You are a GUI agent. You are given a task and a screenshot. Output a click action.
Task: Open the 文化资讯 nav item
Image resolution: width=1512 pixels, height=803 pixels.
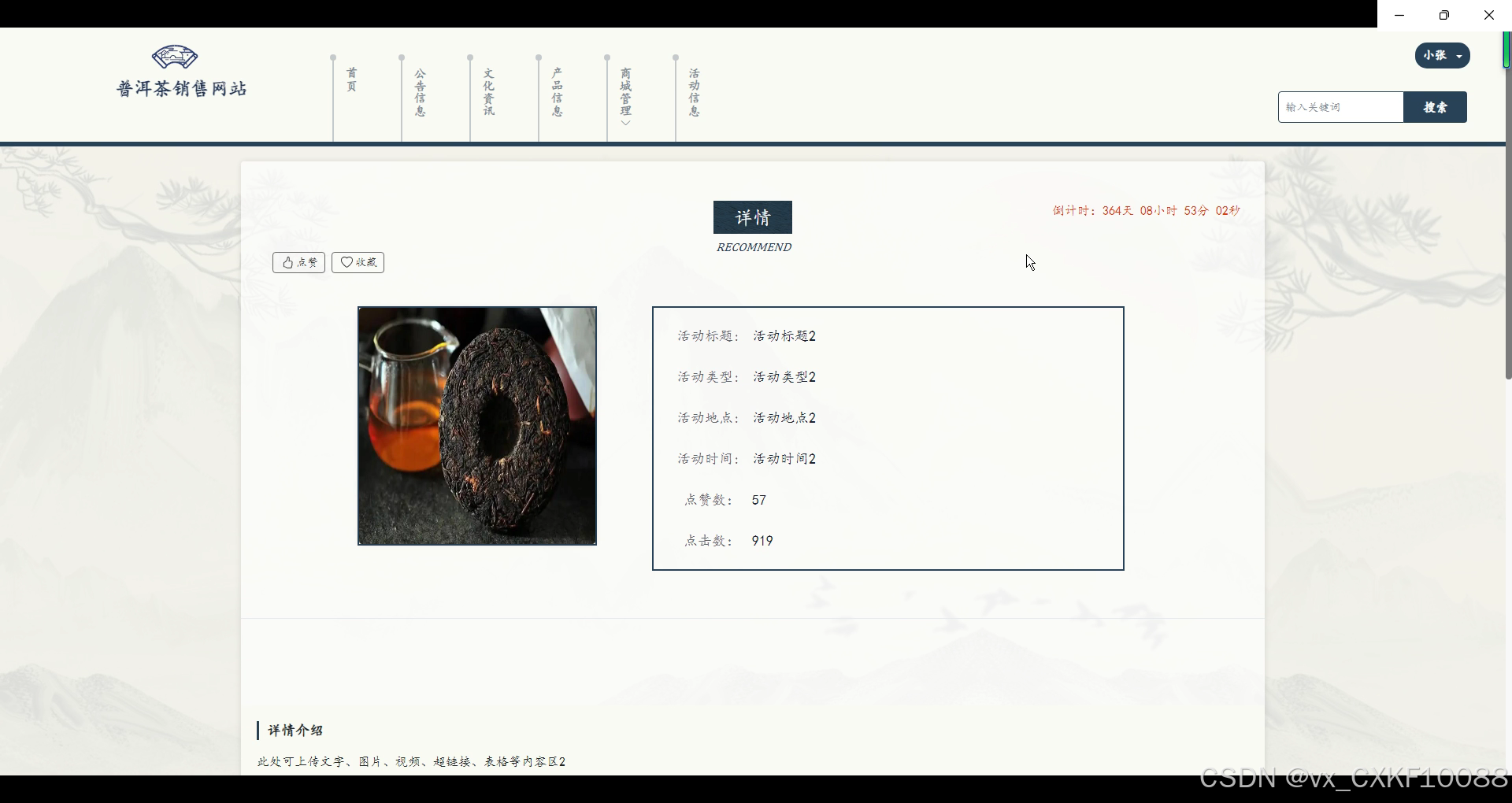pyautogui.click(x=489, y=92)
